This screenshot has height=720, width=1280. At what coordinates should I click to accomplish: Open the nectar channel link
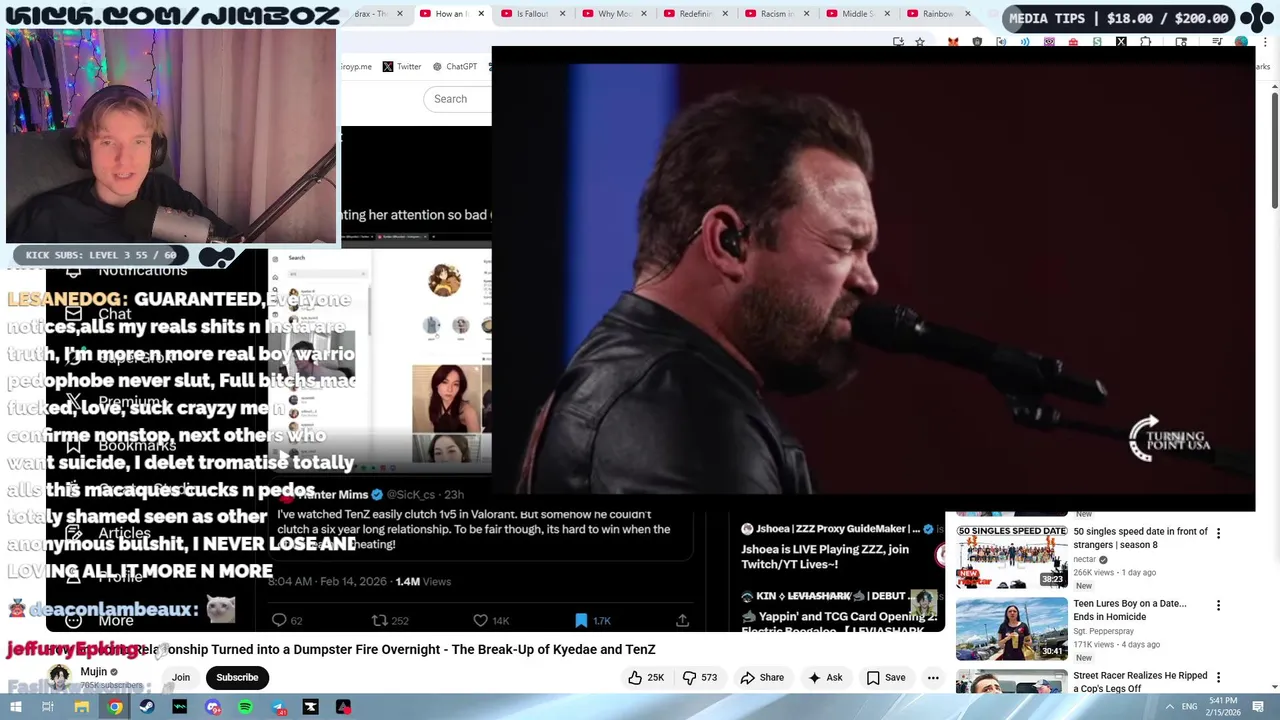(1085, 560)
